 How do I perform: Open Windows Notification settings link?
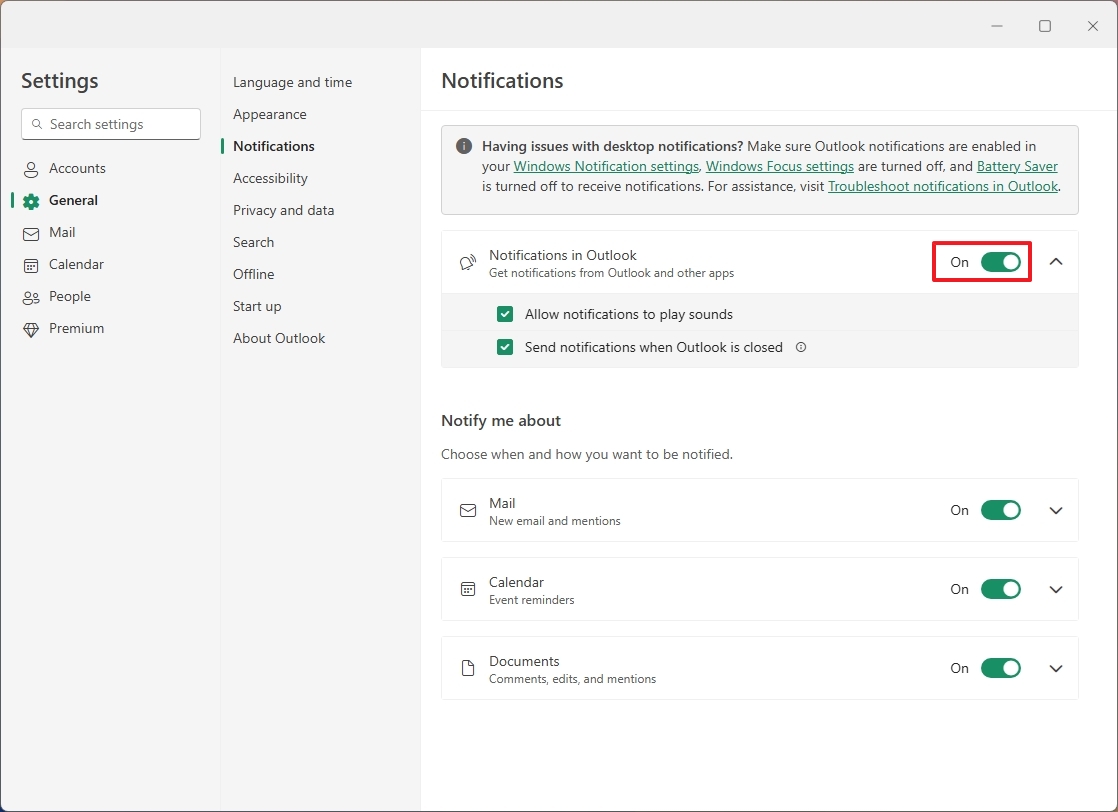tap(606, 166)
